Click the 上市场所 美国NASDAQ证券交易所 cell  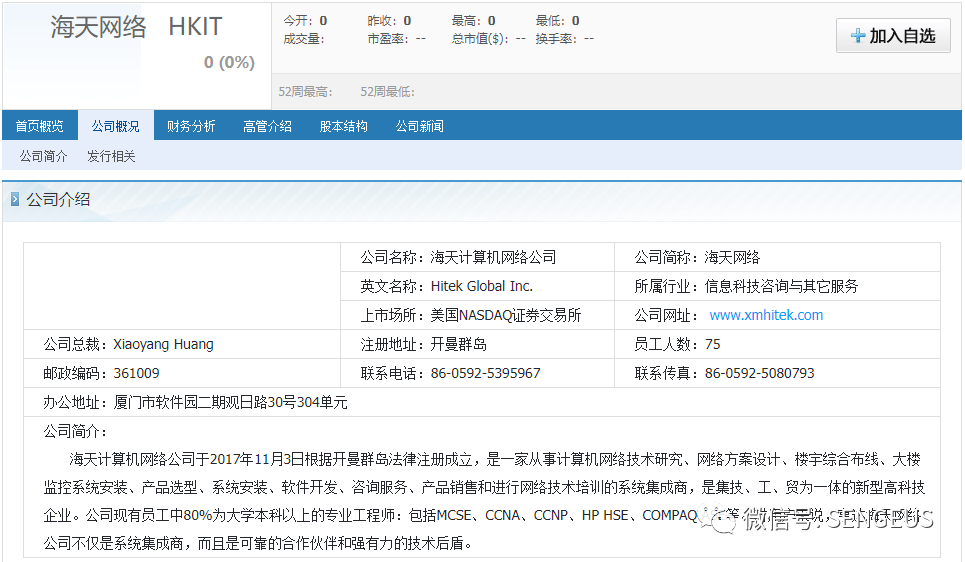tap(478, 315)
